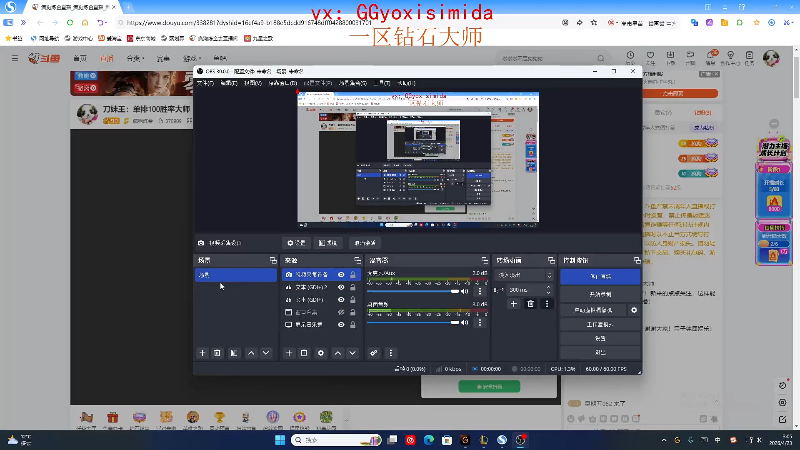
Task: Toggle the lock on the window capture source
Action: pyautogui.click(x=353, y=312)
